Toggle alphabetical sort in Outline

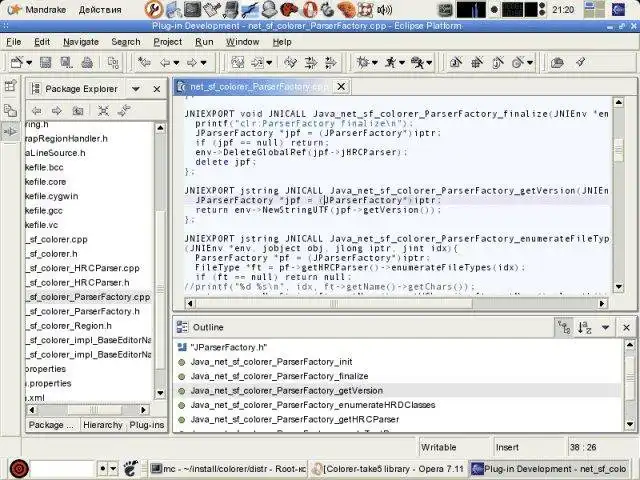584,327
